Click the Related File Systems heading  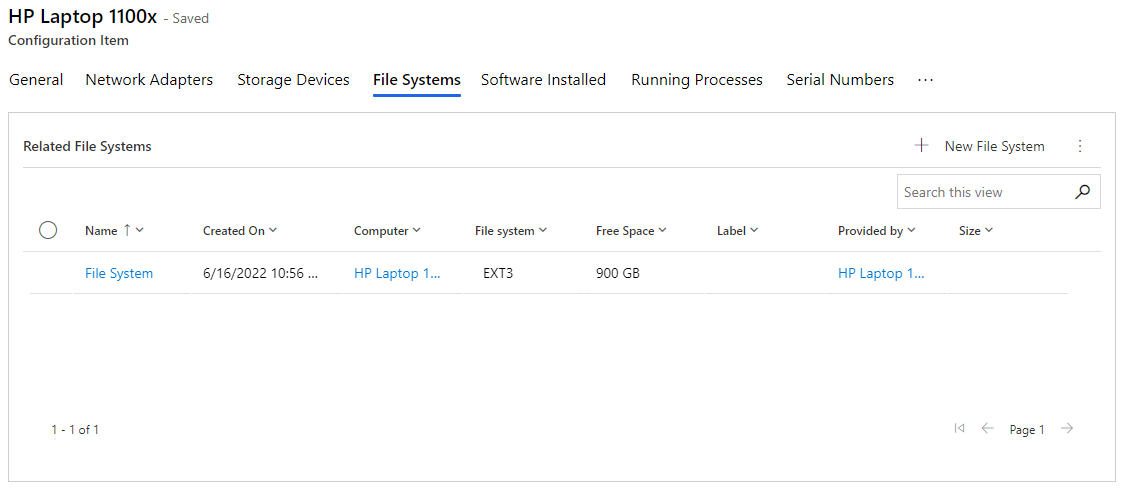[x=88, y=146]
